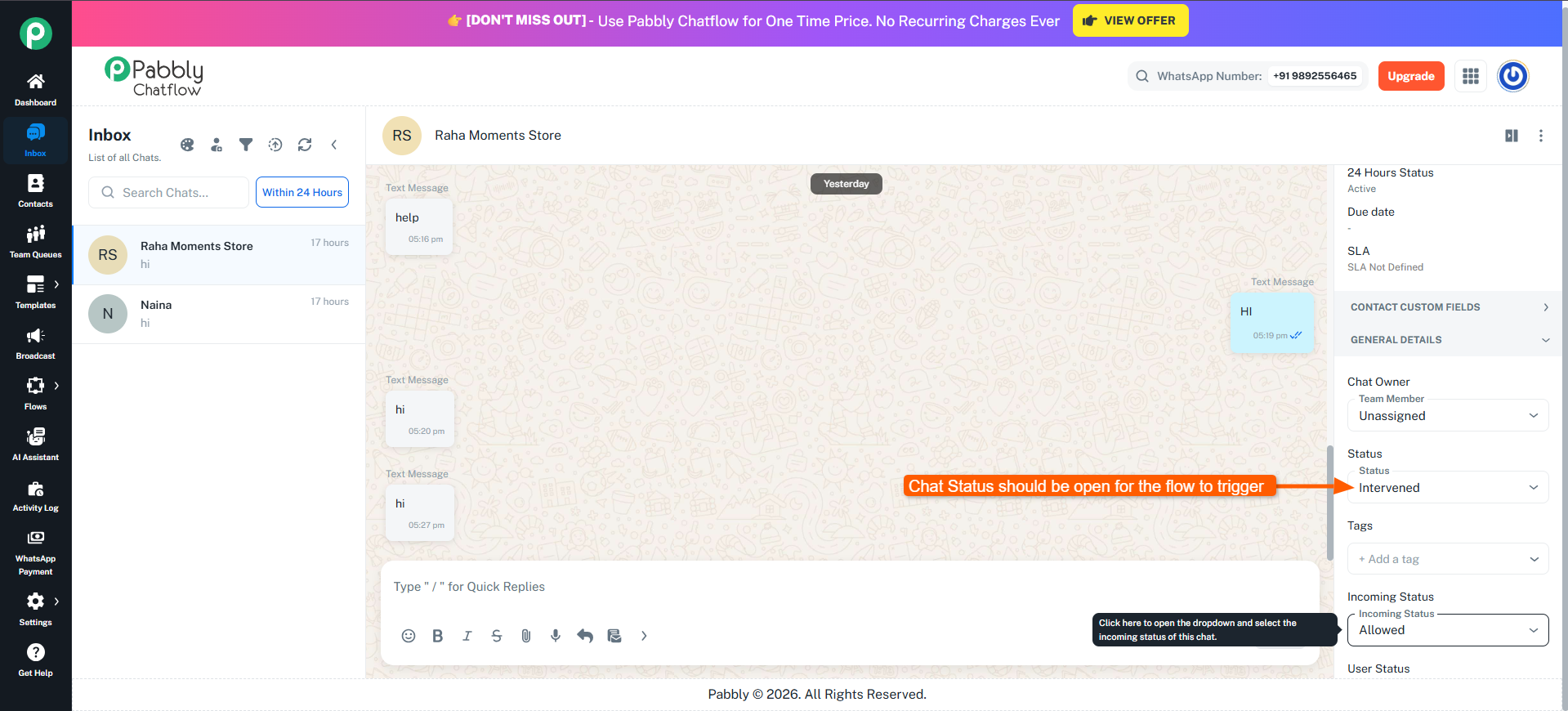Screen dimensions: 1568x711
Task: Click the VIEW OFFER button
Action: [x=1130, y=20]
